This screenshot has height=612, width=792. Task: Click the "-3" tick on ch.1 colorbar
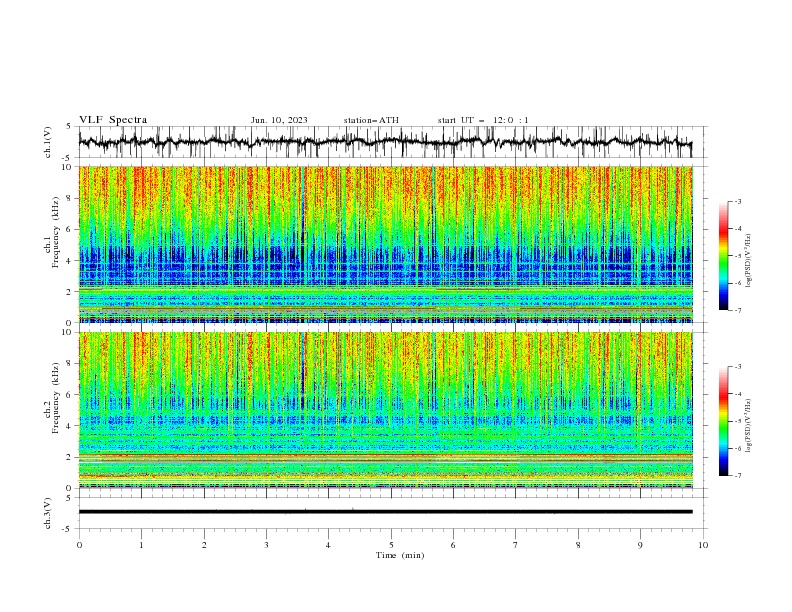click(738, 201)
